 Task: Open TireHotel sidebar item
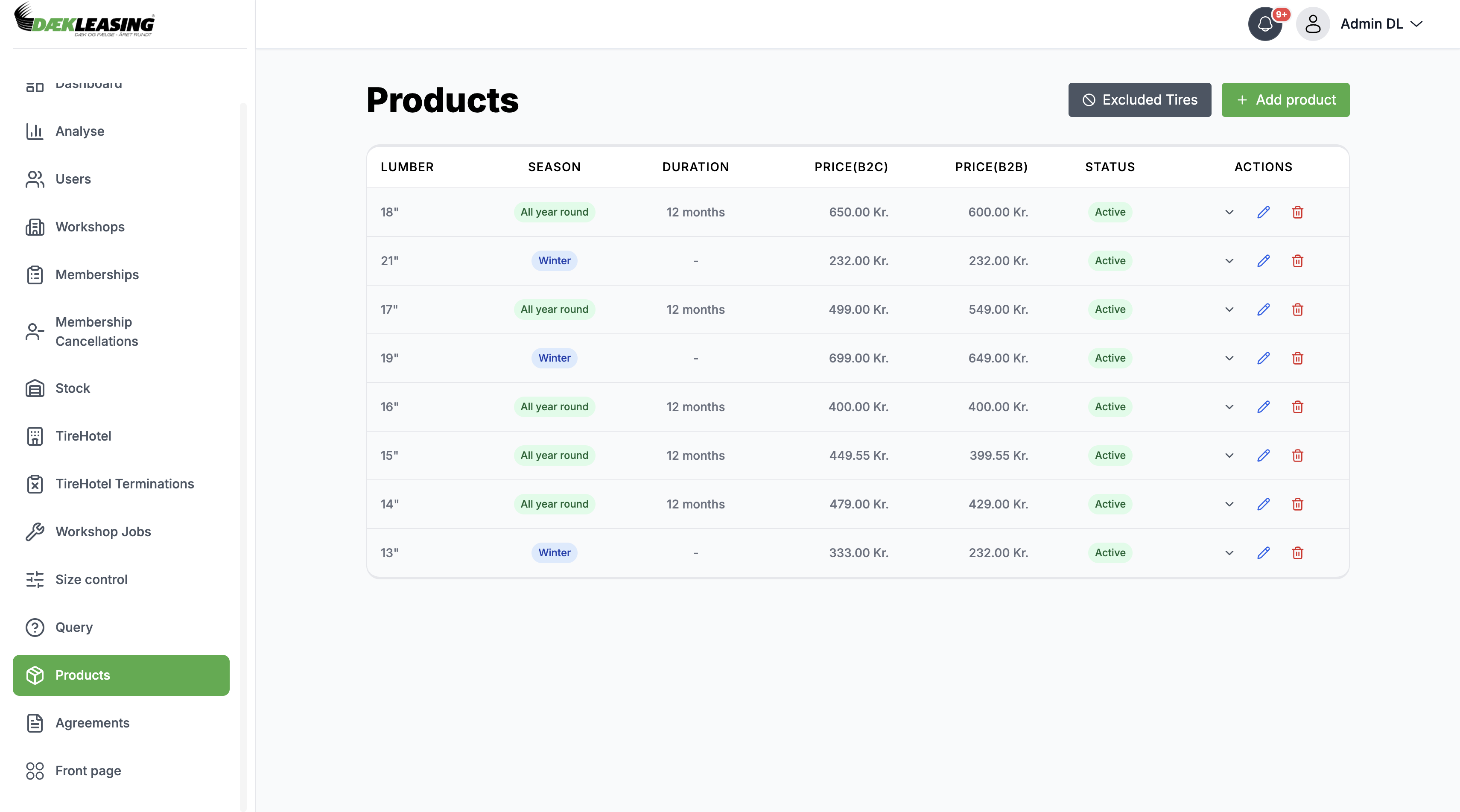121,436
